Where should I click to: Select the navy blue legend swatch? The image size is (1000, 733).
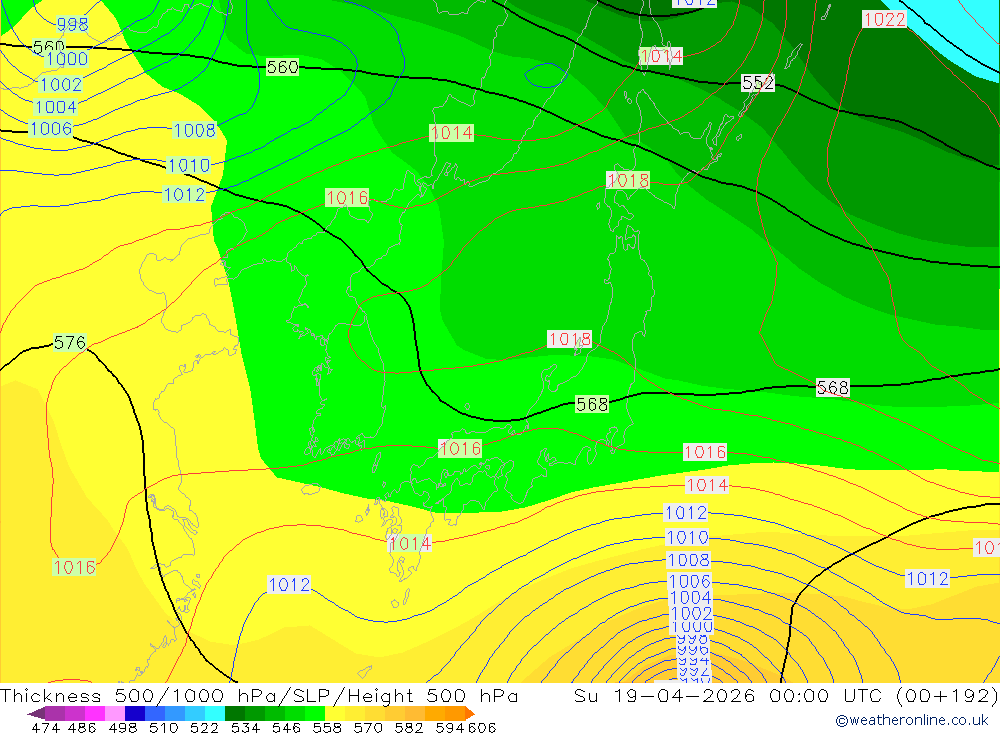coord(135,713)
